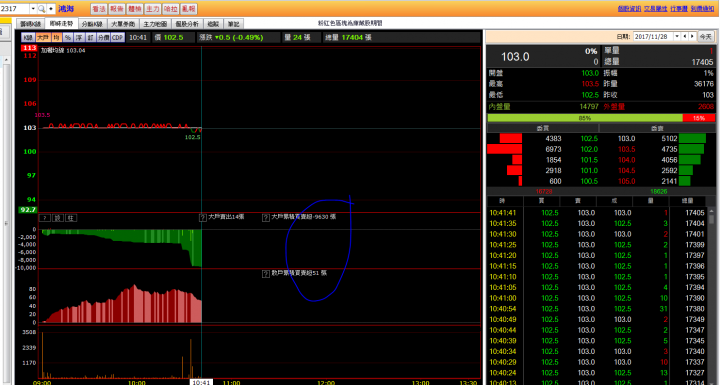Toggle the 大戶 chart button
Image resolution: width=720 pixels, height=385 pixels.
[x=43, y=38]
